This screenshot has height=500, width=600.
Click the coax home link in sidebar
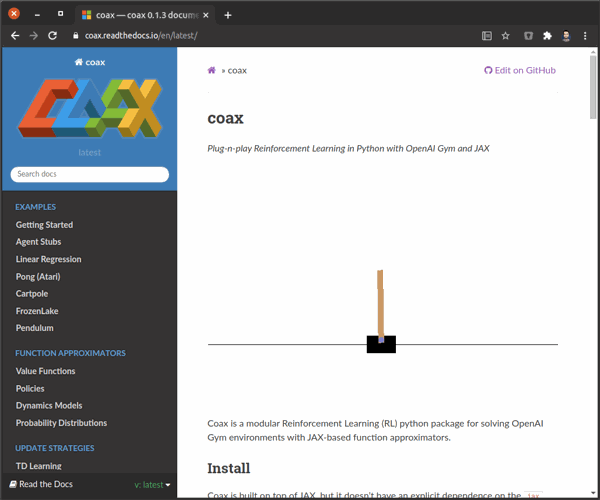[x=90, y=62]
